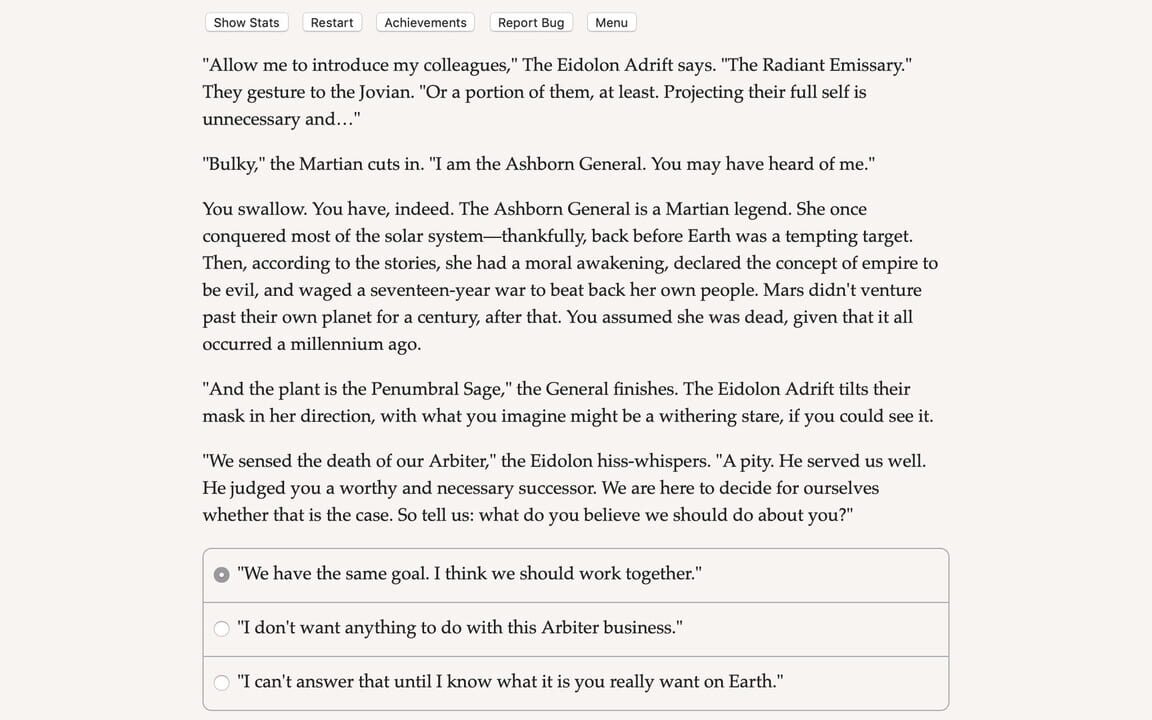Click the third answer's radio circle

click(221, 682)
